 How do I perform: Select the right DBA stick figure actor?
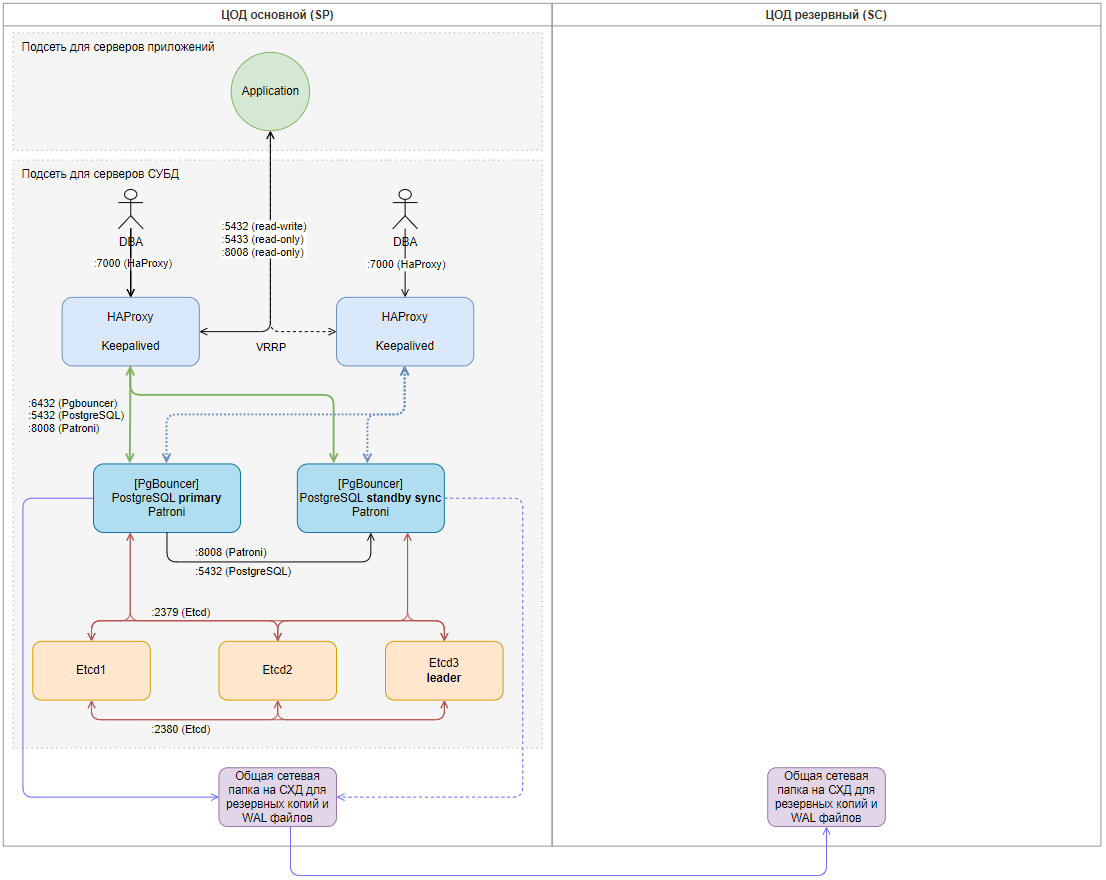tap(404, 209)
